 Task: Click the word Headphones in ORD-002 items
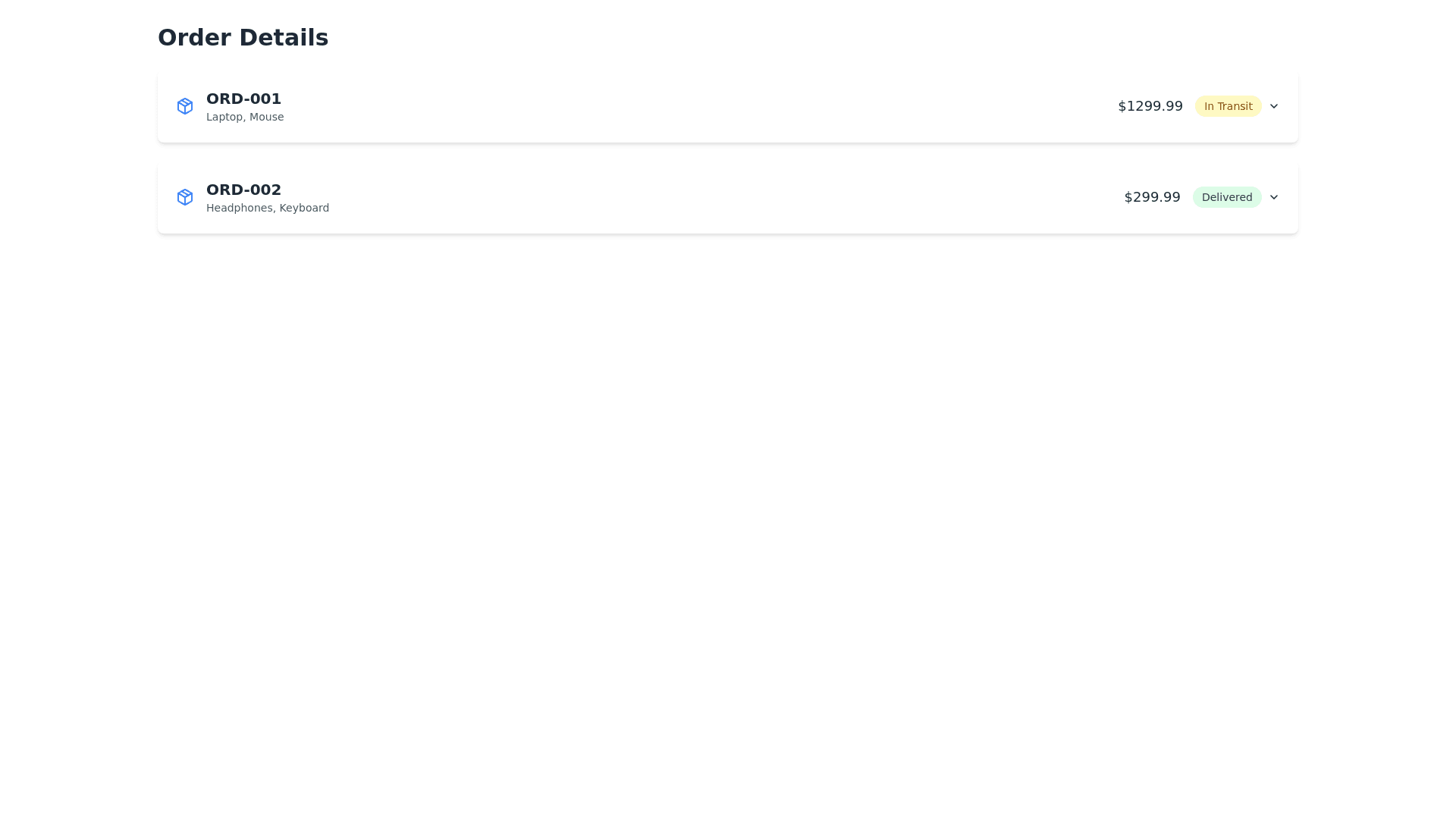[x=239, y=208]
